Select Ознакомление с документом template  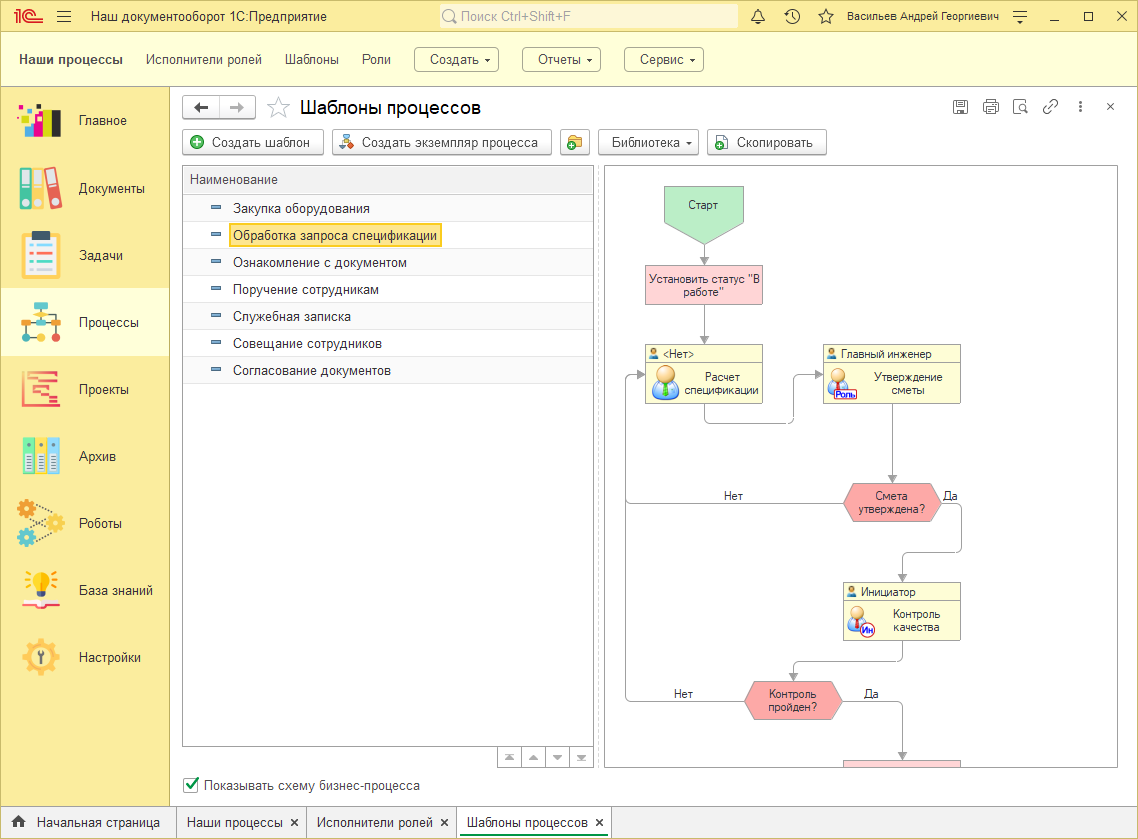tap(388, 262)
